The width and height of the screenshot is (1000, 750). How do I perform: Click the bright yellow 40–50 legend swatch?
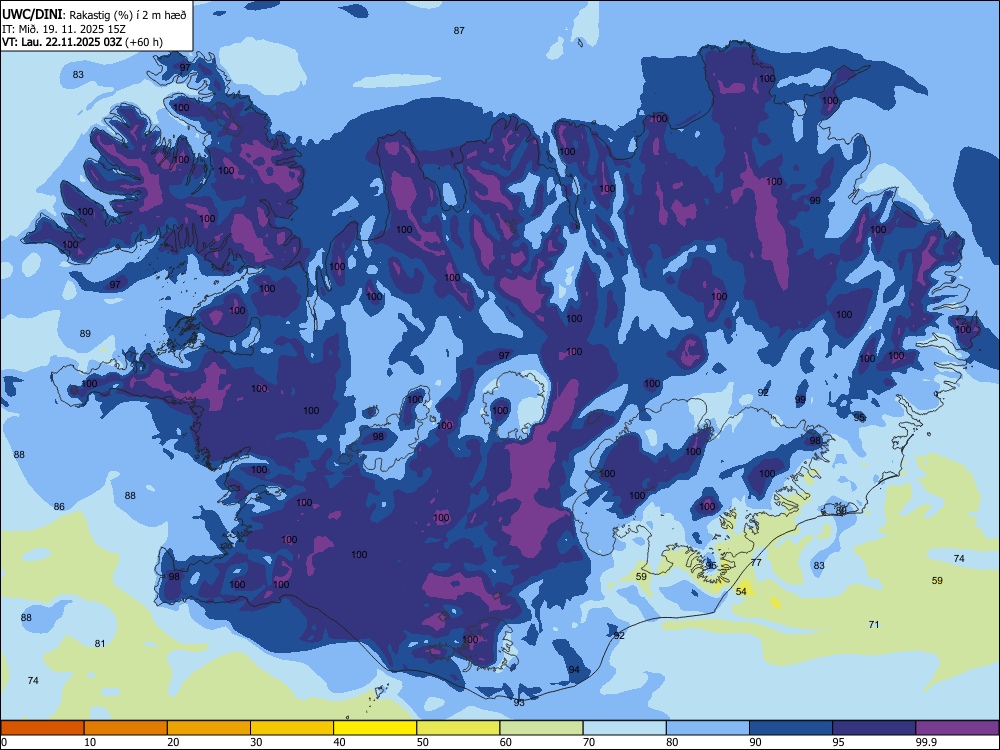pyautogui.click(x=375, y=728)
